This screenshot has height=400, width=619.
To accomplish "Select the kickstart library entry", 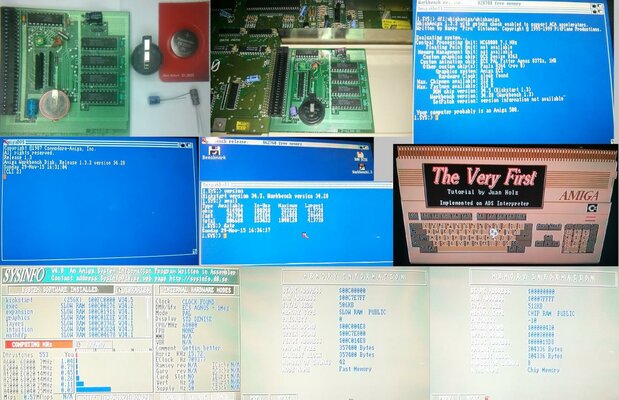I will coord(18,300).
